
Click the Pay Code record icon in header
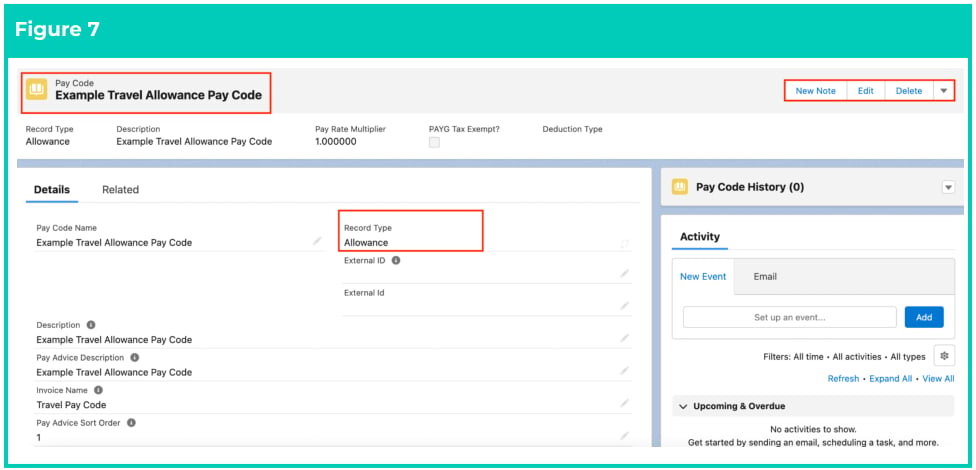point(36,90)
